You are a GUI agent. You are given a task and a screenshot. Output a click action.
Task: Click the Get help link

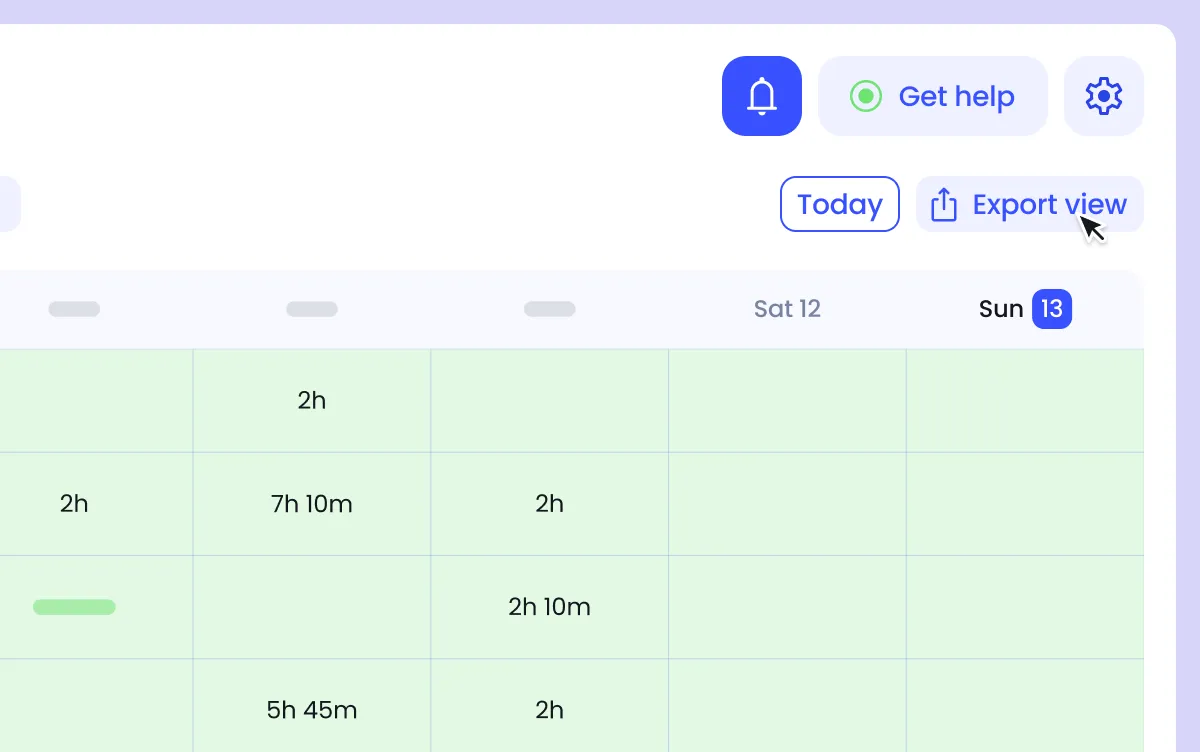click(956, 96)
